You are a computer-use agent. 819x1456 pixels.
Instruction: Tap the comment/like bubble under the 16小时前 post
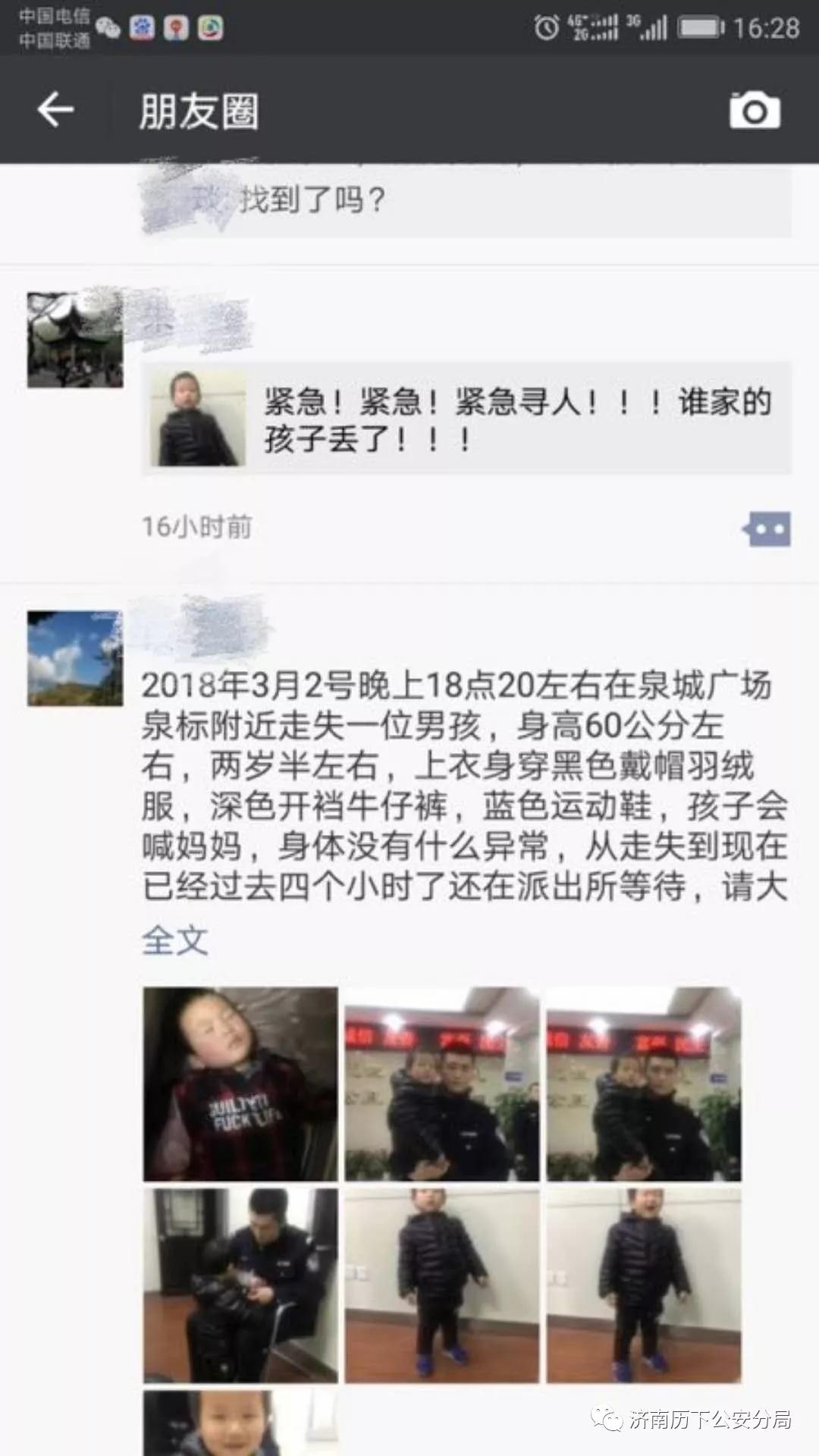[767, 529]
